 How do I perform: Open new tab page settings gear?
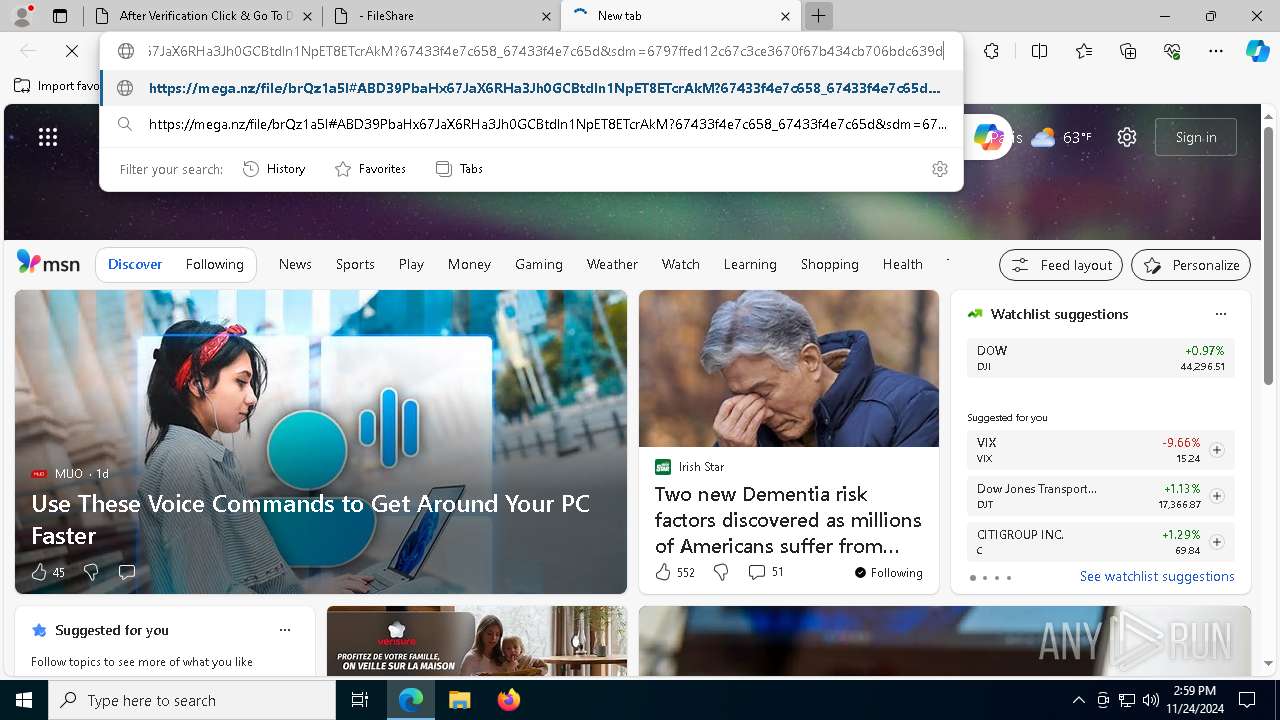click(1127, 137)
